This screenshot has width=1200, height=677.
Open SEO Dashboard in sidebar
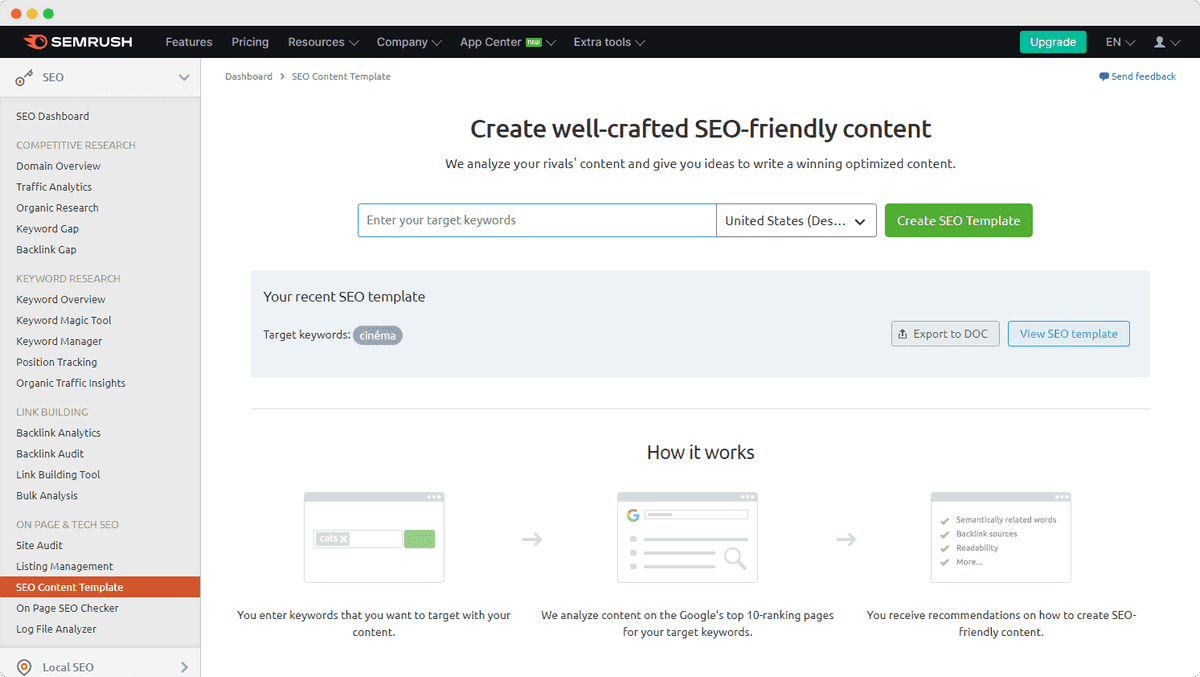52,116
